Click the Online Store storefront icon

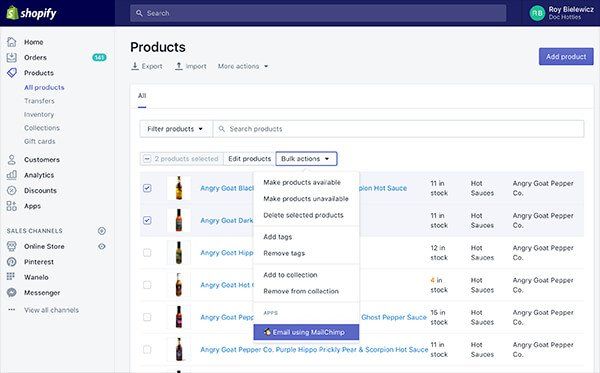tap(12, 246)
